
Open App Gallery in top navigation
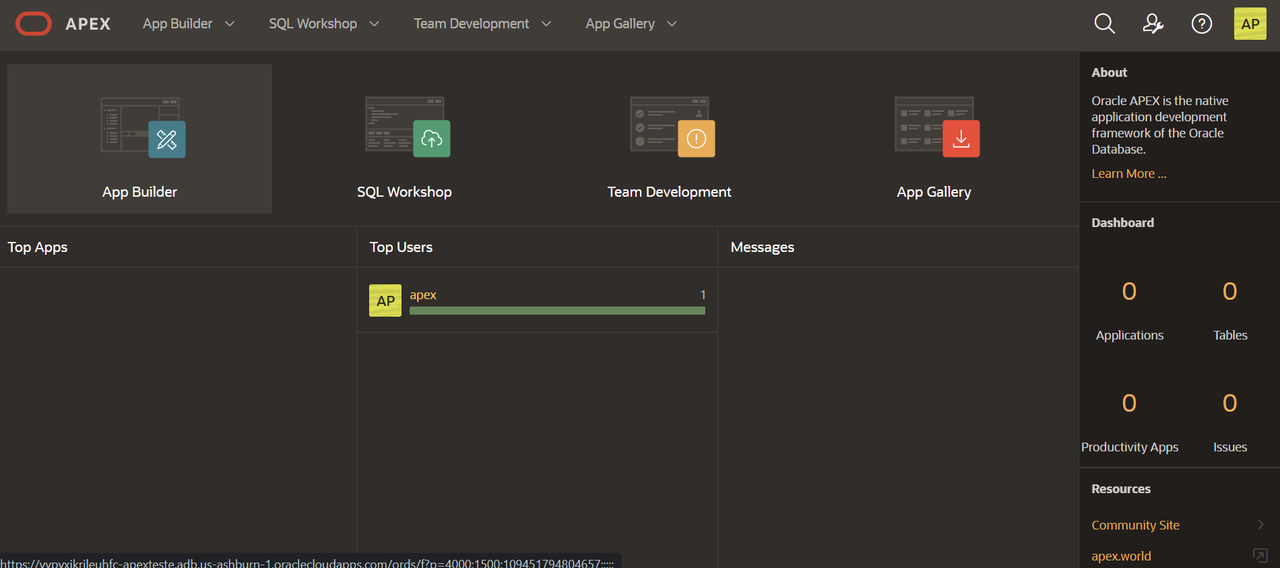[x=620, y=24]
